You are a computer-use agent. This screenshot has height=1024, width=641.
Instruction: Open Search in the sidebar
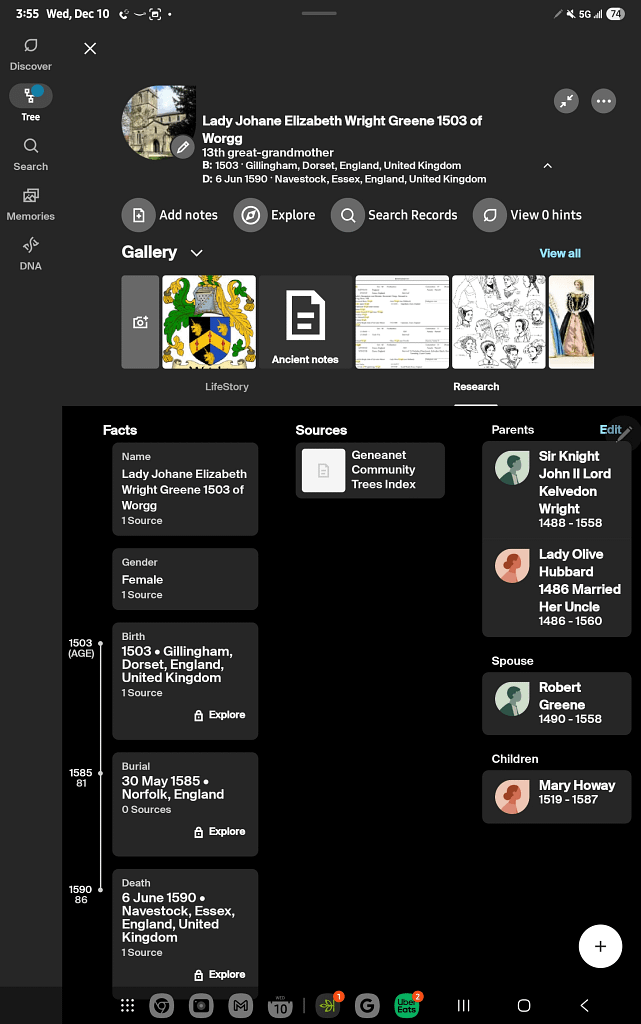click(31, 154)
